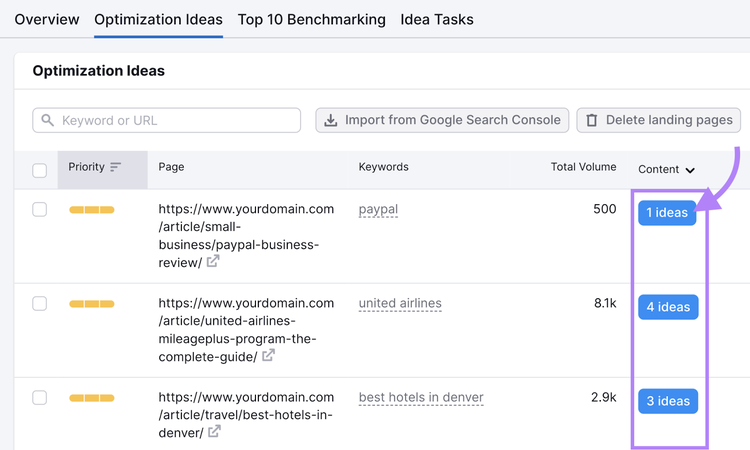The image size is (750, 450).
Task: Open the 4 ideas button
Action: (668, 307)
